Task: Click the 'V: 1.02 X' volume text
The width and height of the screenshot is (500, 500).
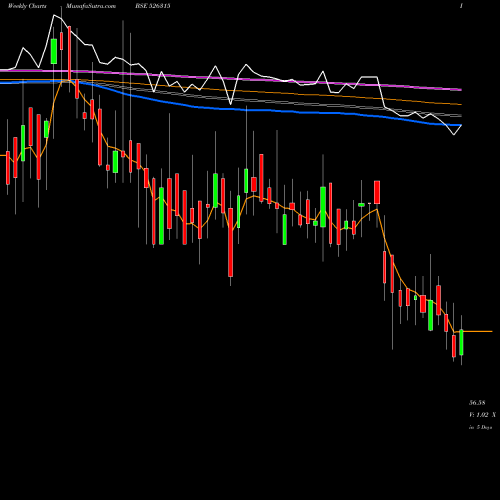Action: point(482,415)
